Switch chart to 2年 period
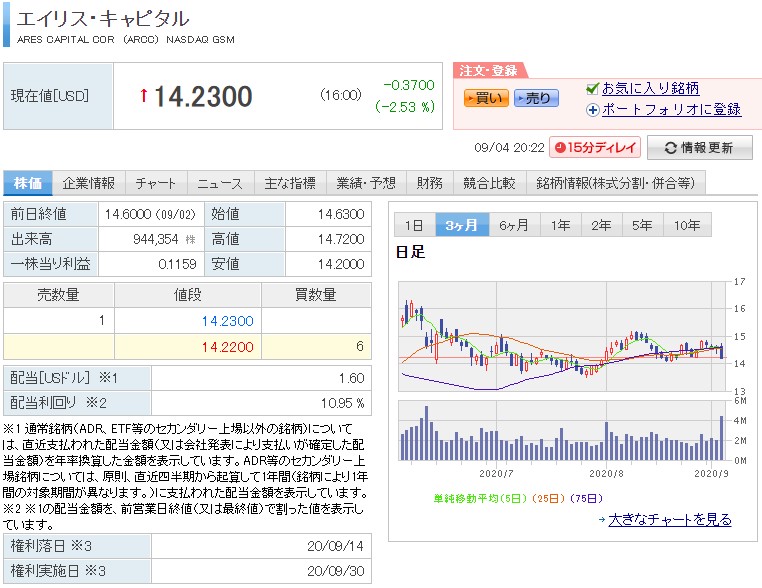This screenshot has height=588, width=762. 602,225
